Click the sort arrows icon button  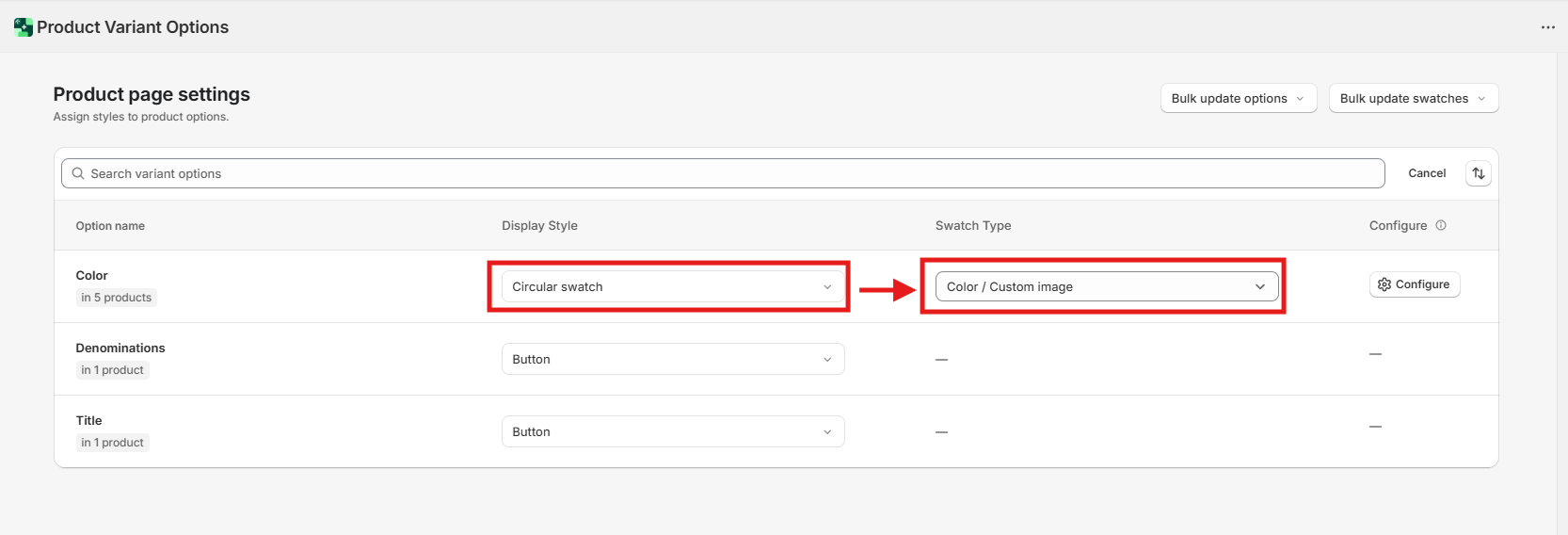click(x=1478, y=173)
